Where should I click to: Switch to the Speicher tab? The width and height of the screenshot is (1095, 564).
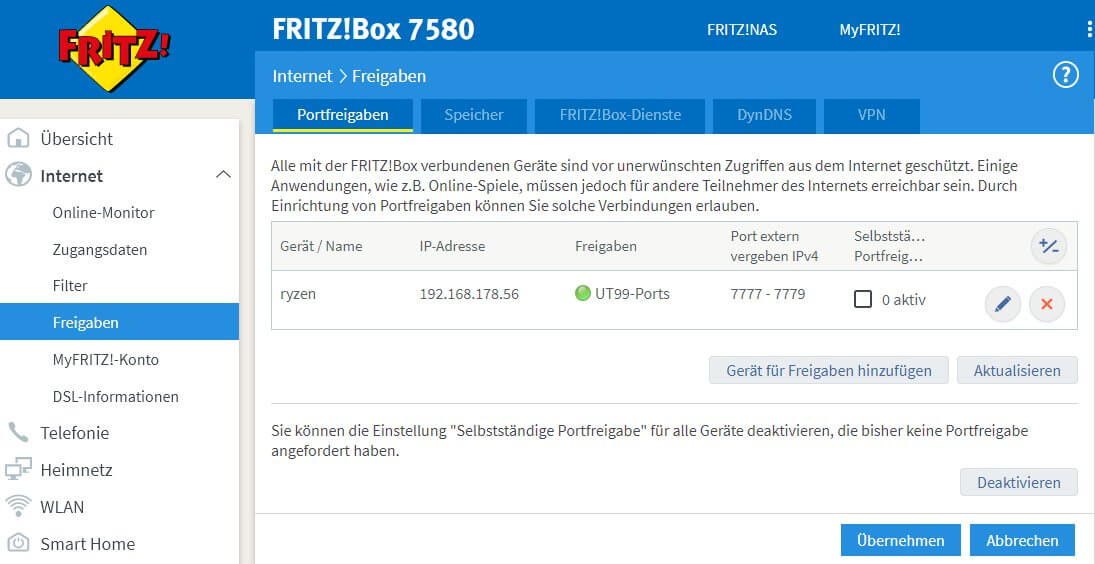[474, 115]
